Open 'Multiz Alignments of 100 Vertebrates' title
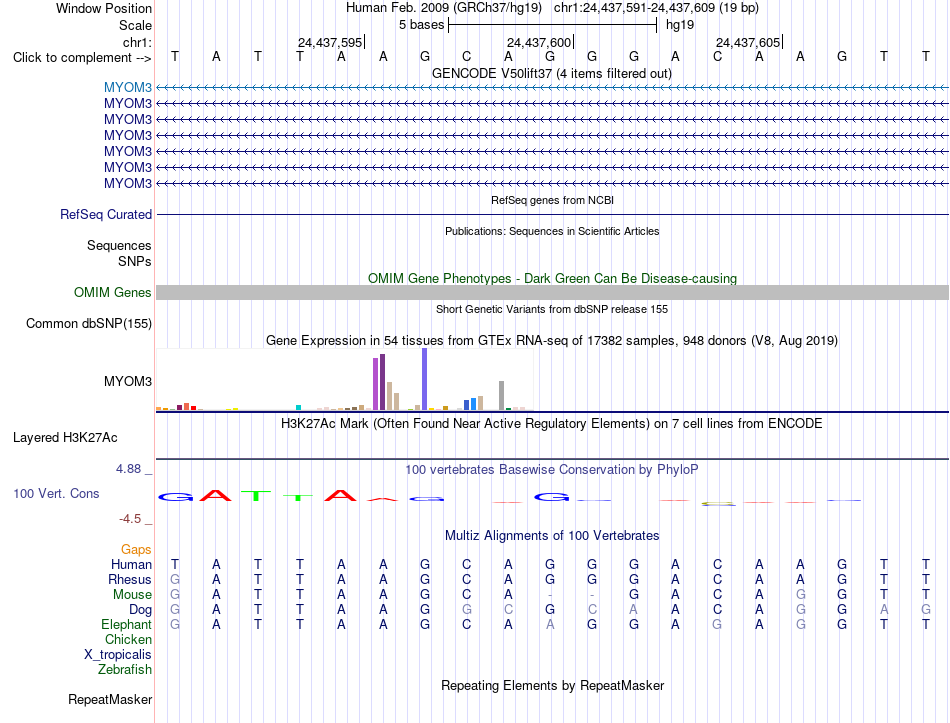The width and height of the screenshot is (950, 723). [552, 536]
